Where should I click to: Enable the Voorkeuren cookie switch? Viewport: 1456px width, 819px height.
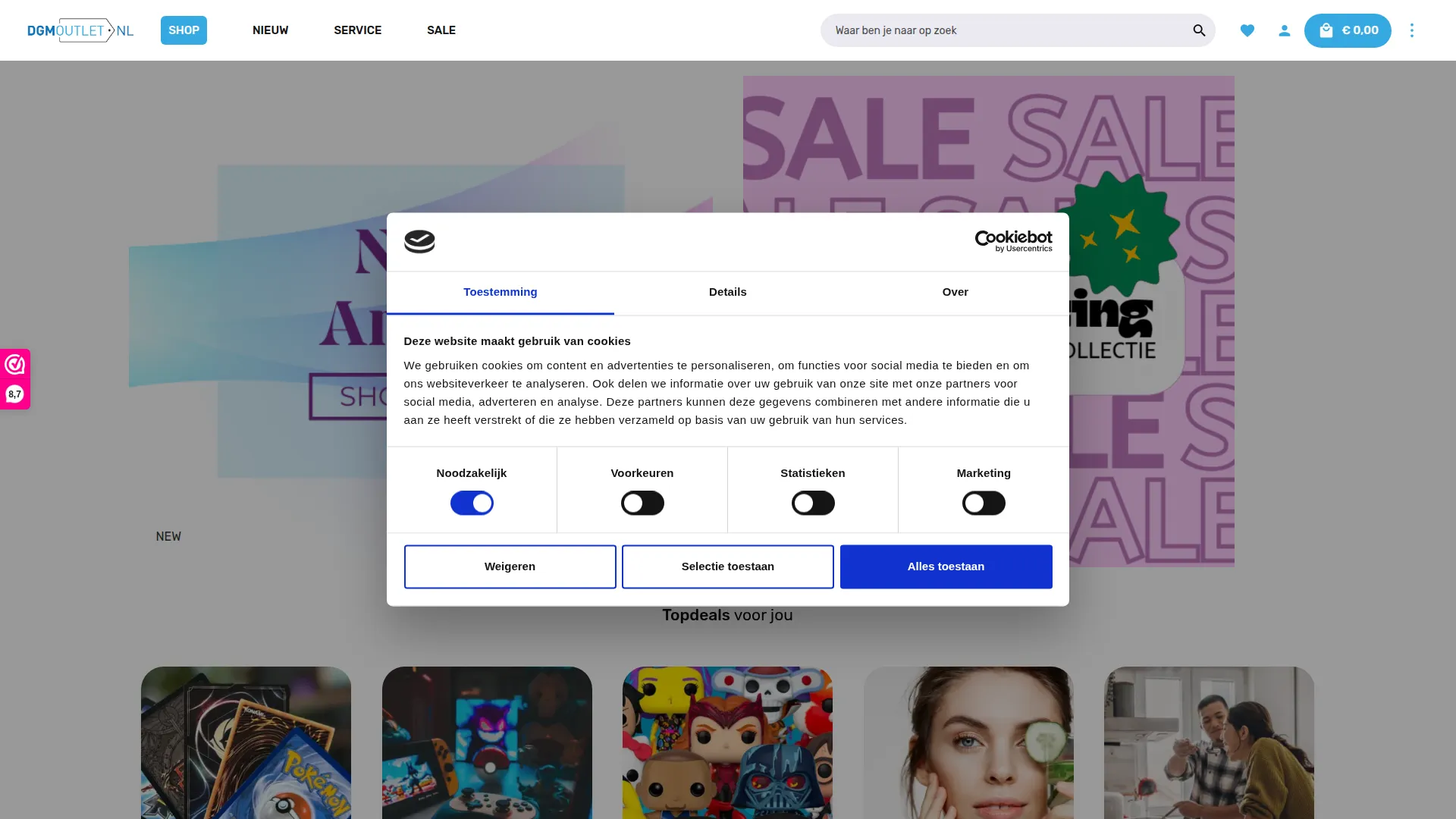(x=642, y=503)
